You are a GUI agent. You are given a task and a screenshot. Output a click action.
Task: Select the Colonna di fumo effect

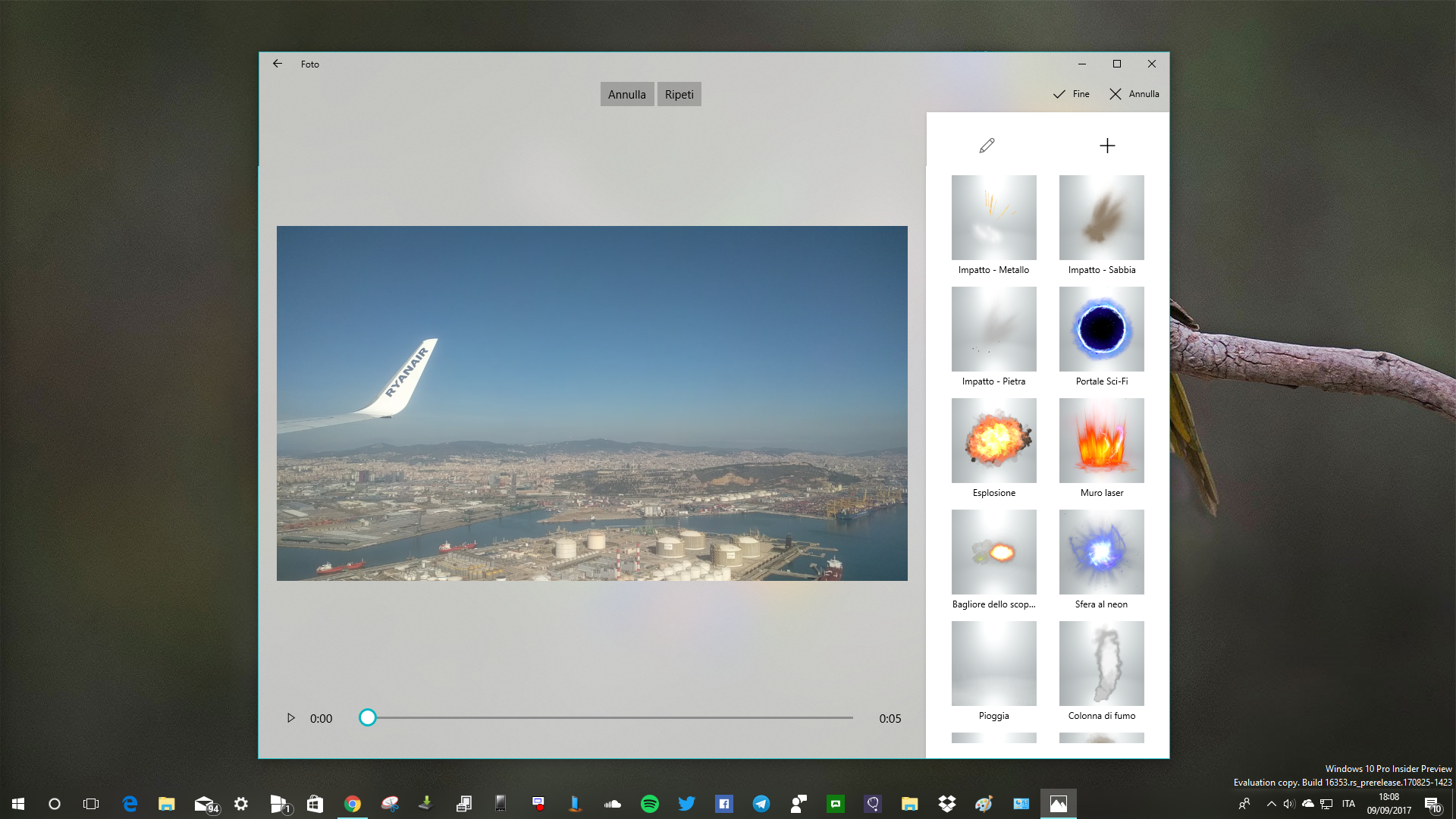click(1102, 671)
